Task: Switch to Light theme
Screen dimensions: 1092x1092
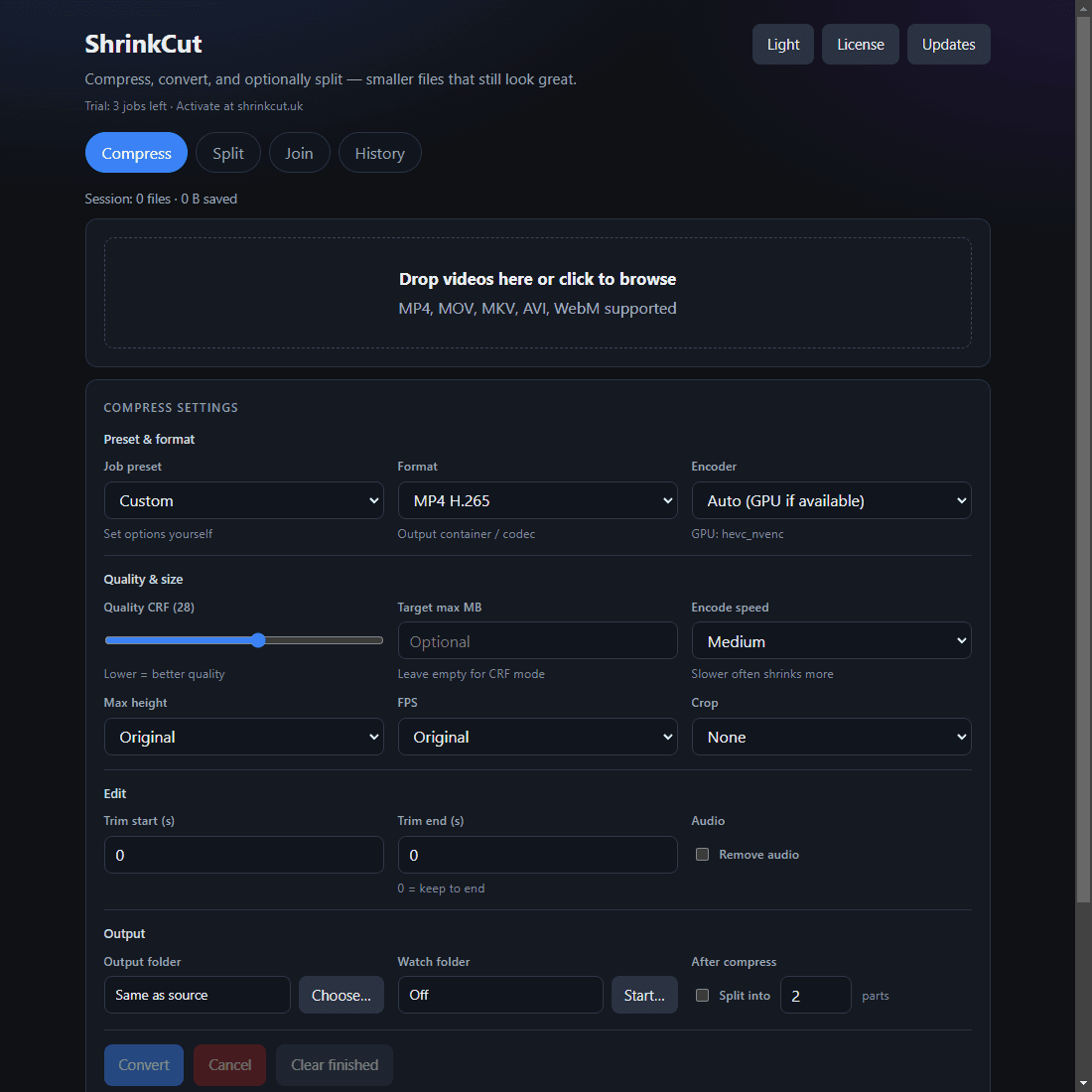Action: click(782, 45)
